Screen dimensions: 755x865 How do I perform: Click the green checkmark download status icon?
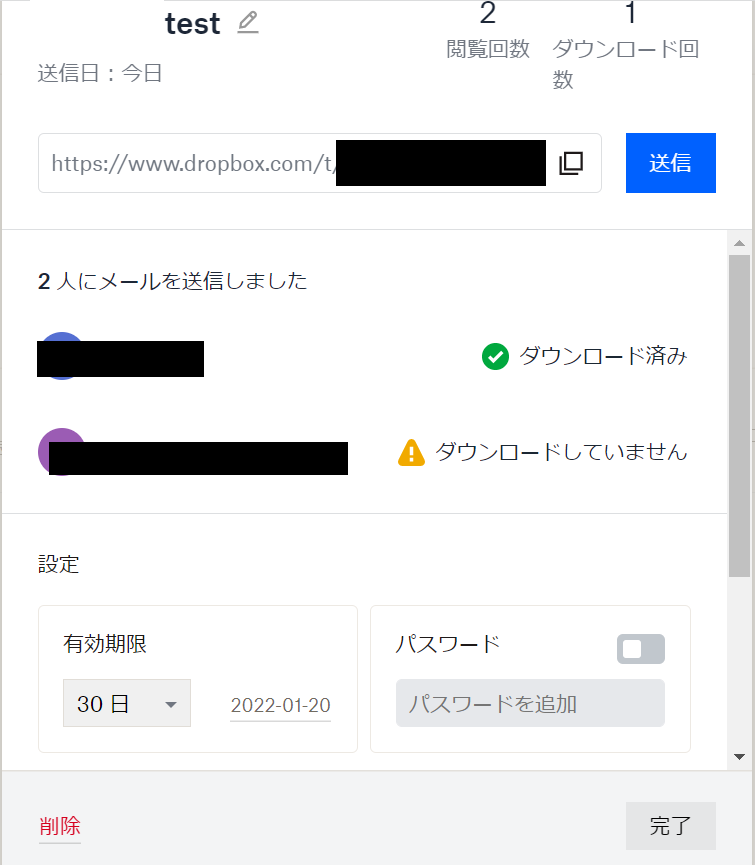[x=495, y=356]
